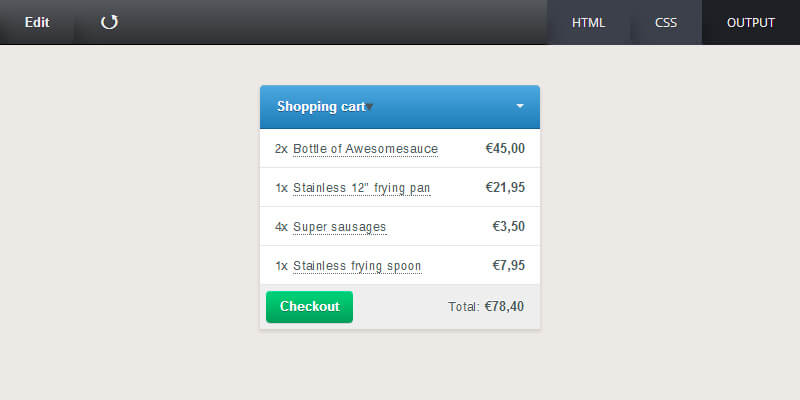Open the Stainless 12" frying pan link

[361, 188]
